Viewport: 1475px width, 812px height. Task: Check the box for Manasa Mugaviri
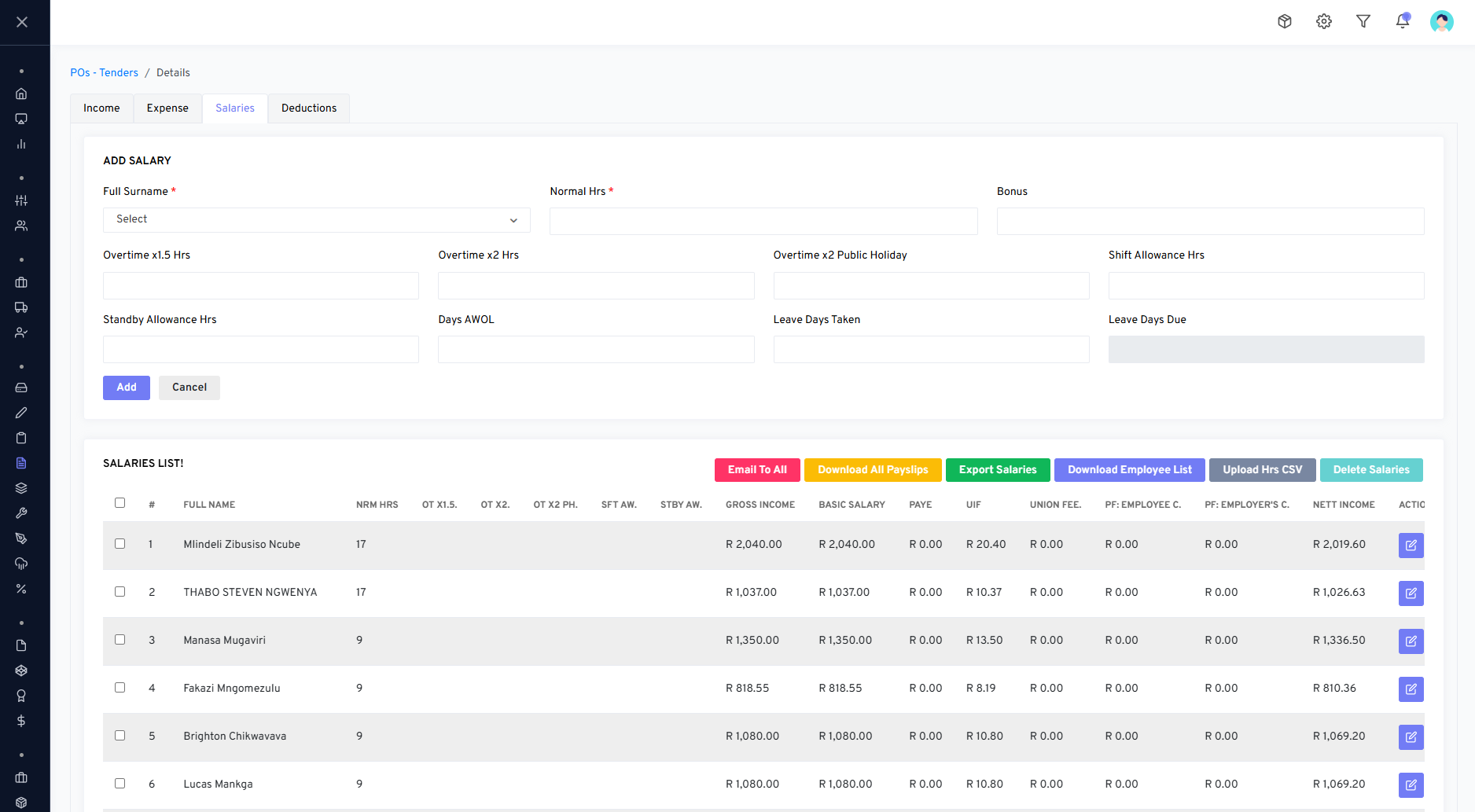[120, 639]
